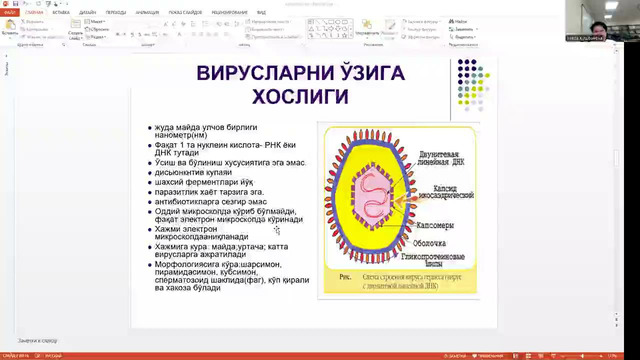Click the font color button in Font group
Viewport: 640px width, 360px height.
pos(180,35)
